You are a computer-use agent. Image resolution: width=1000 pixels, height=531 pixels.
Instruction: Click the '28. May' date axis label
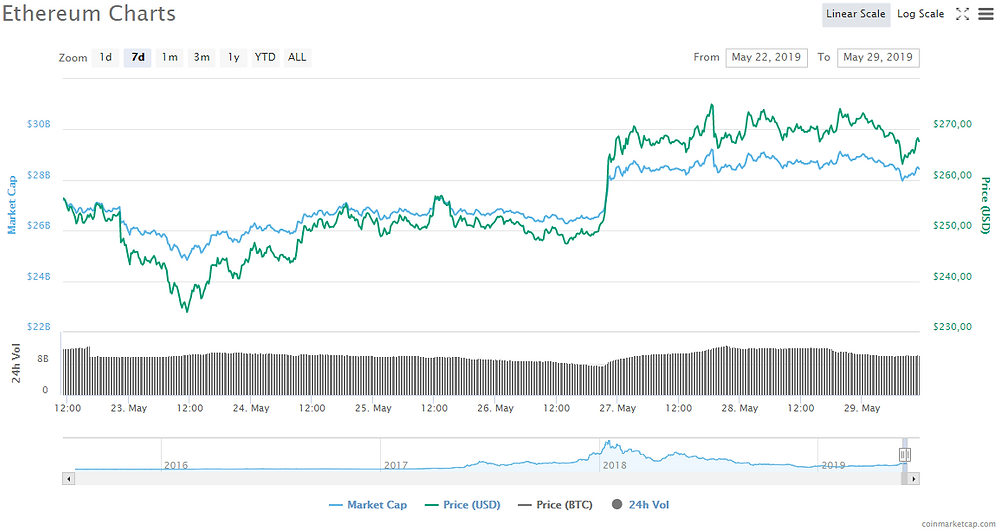click(x=740, y=408)
